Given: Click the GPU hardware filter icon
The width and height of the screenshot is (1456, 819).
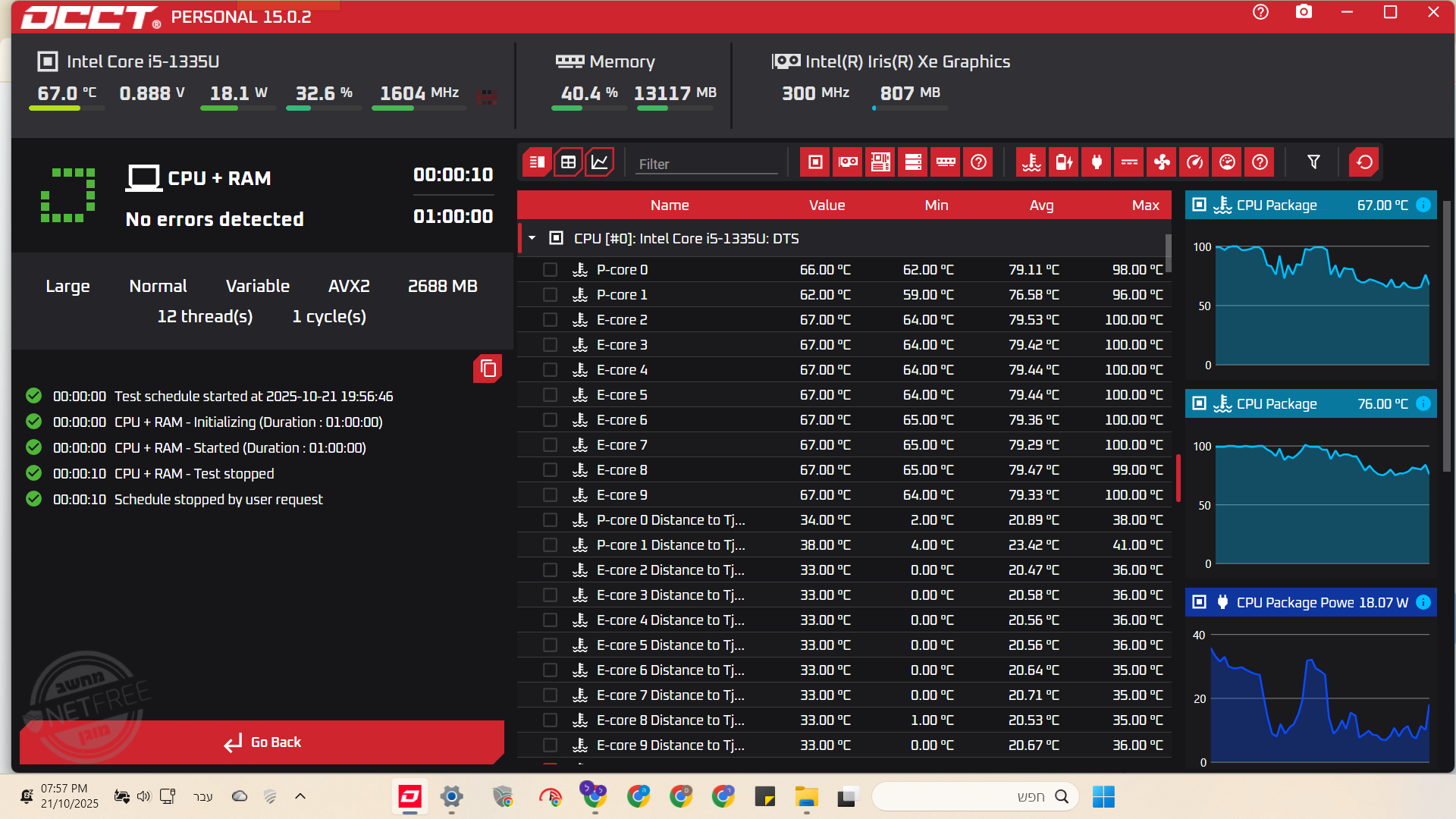Looking at the screenshot, I should [x=848, y=162].
